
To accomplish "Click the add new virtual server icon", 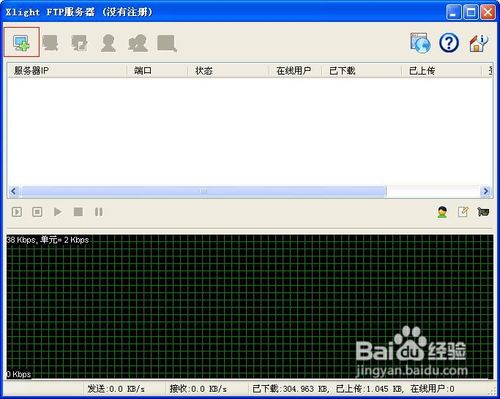I will pyautogui.click(x=22, y=43).
